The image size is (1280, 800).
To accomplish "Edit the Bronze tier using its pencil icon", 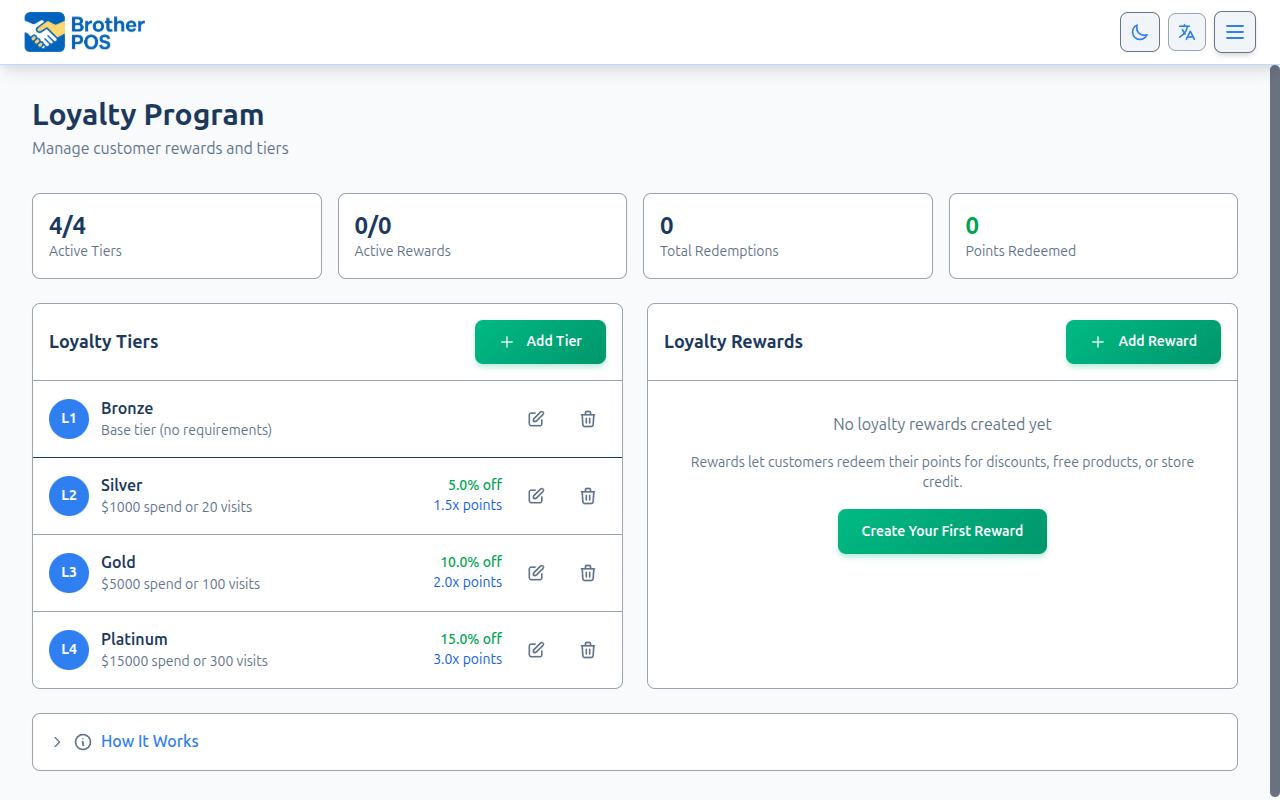I will (x=535, y=419).
